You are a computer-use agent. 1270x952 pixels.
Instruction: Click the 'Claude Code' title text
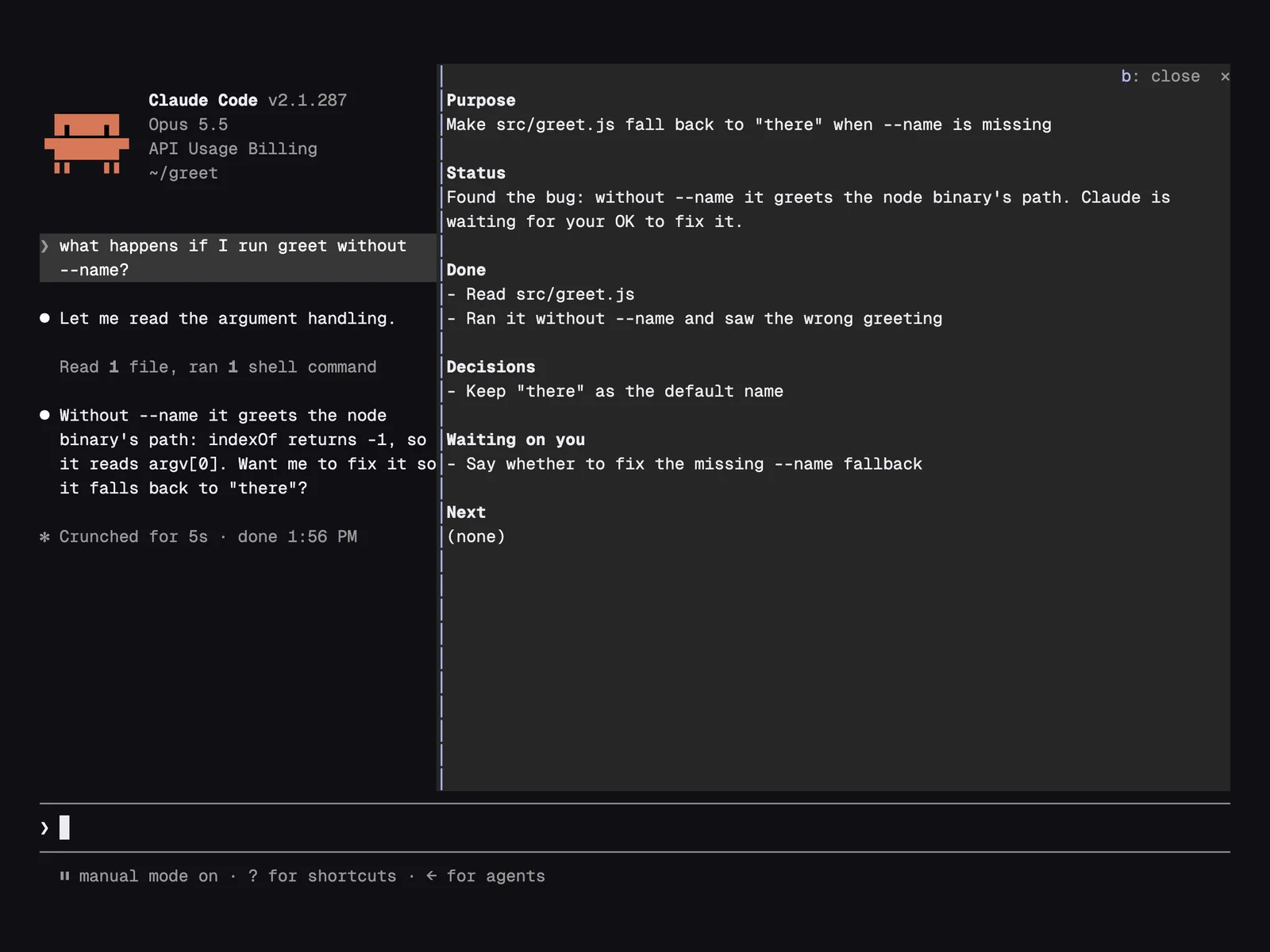pyautogui.click(x=202, y=100)
